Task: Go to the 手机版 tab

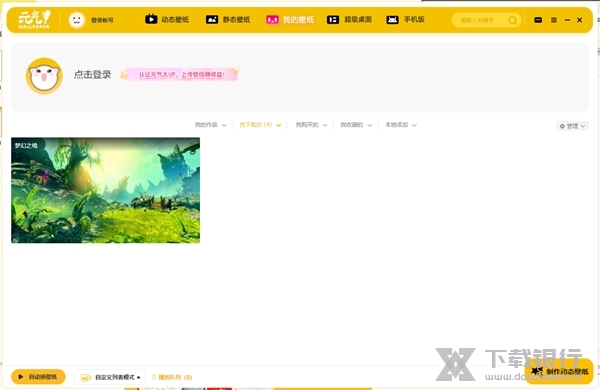Action: coord(406,19)
